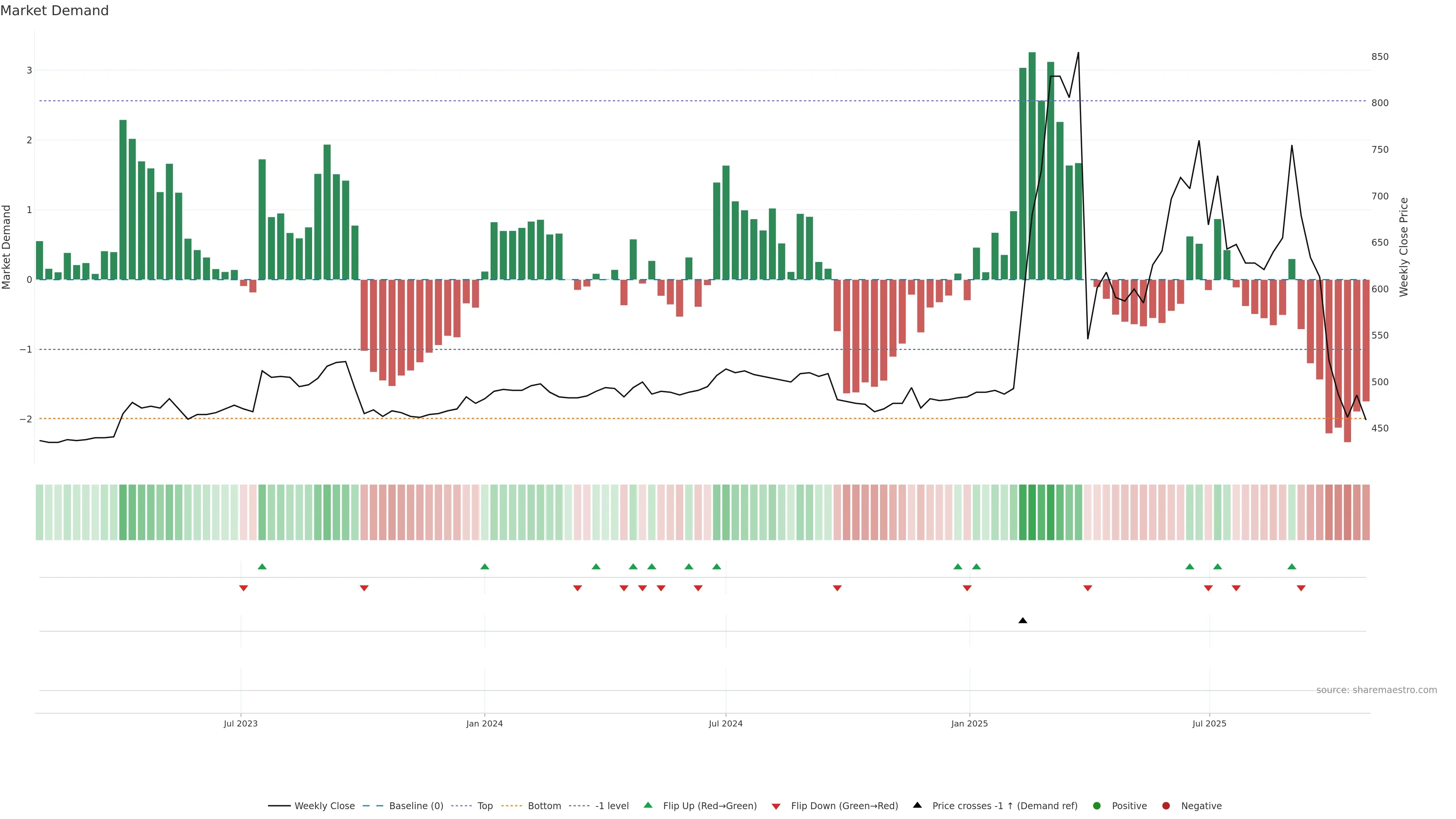Click the black price-crosses triangle marker
The width and height of the screenshot is (1456, 819).
[x=1023, y=621]
